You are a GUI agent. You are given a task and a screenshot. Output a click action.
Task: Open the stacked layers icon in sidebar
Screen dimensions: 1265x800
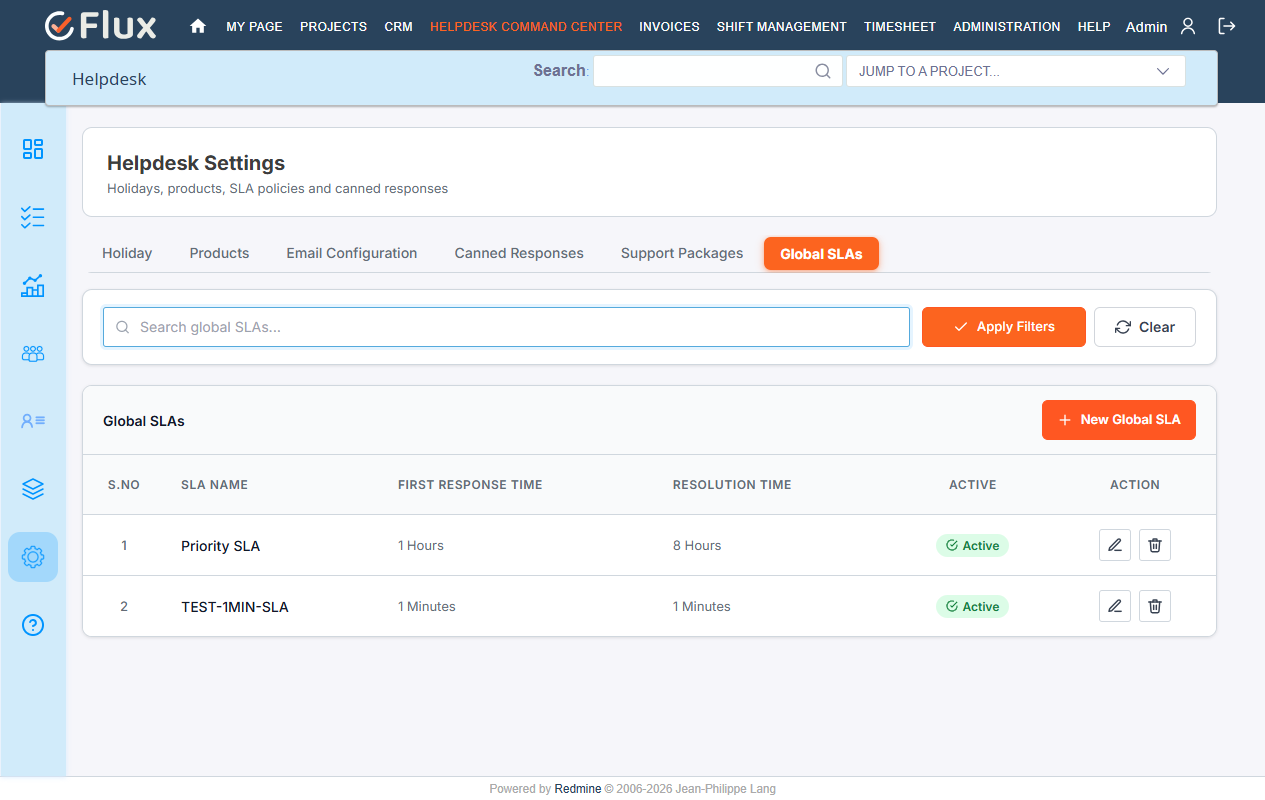pos(33,489)
